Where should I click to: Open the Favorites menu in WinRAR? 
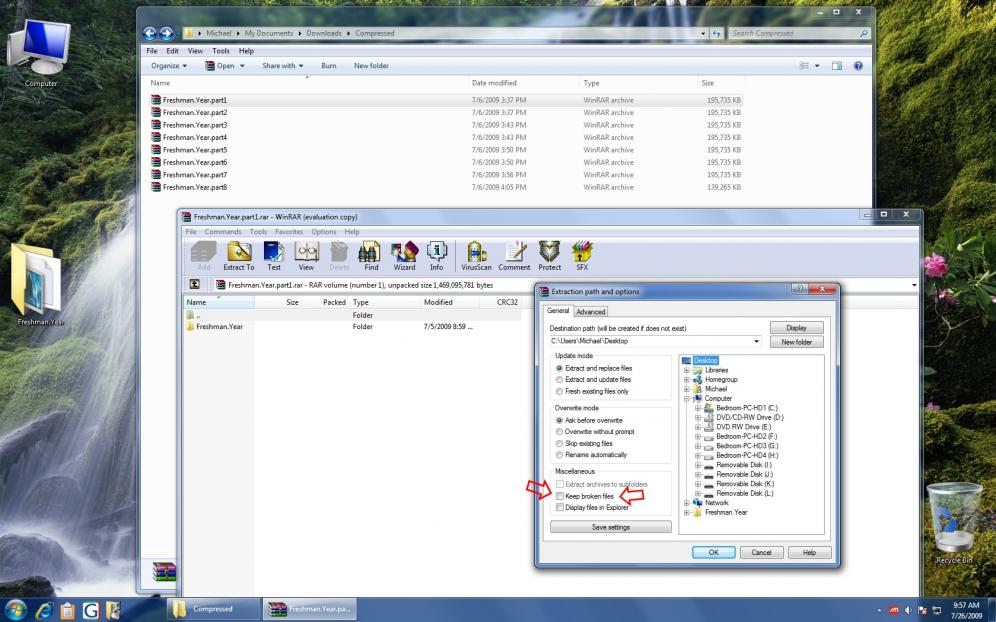coord(289,232)
